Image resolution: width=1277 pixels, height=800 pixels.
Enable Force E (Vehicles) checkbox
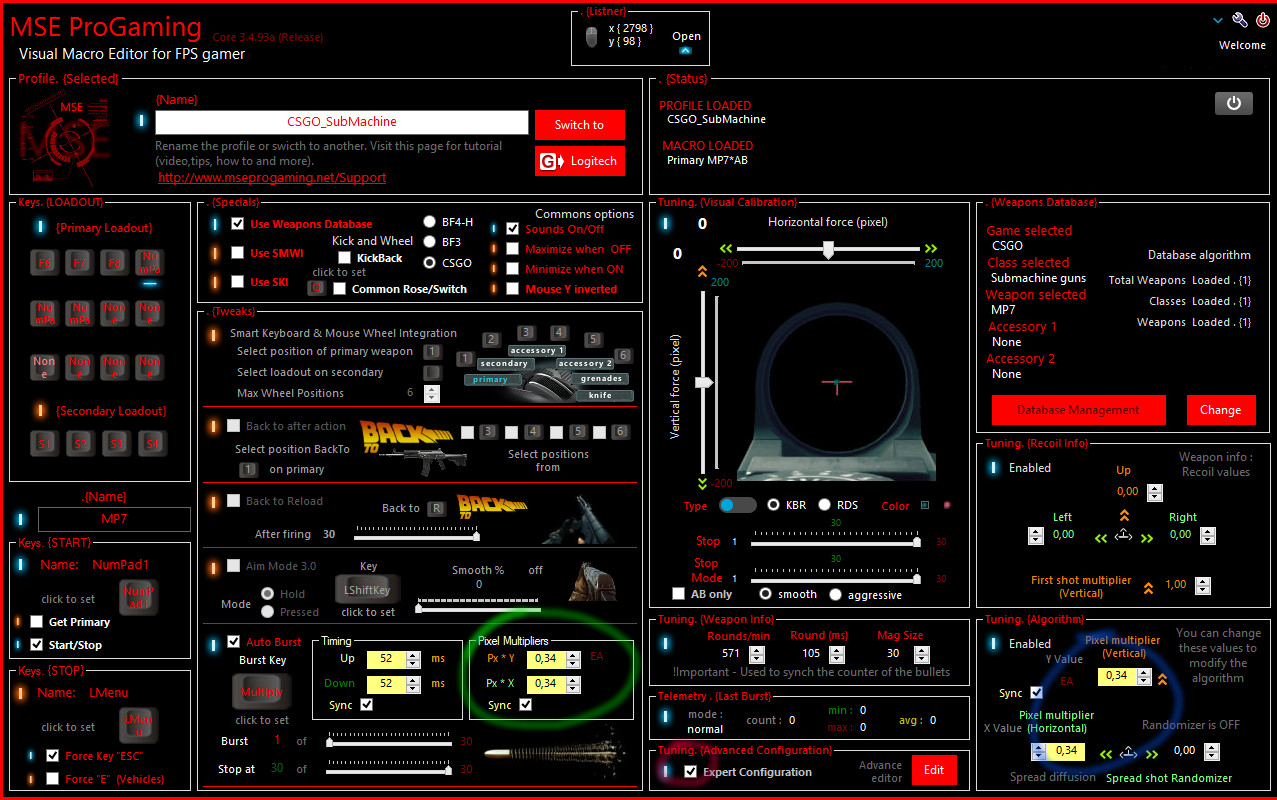point(52,779)
